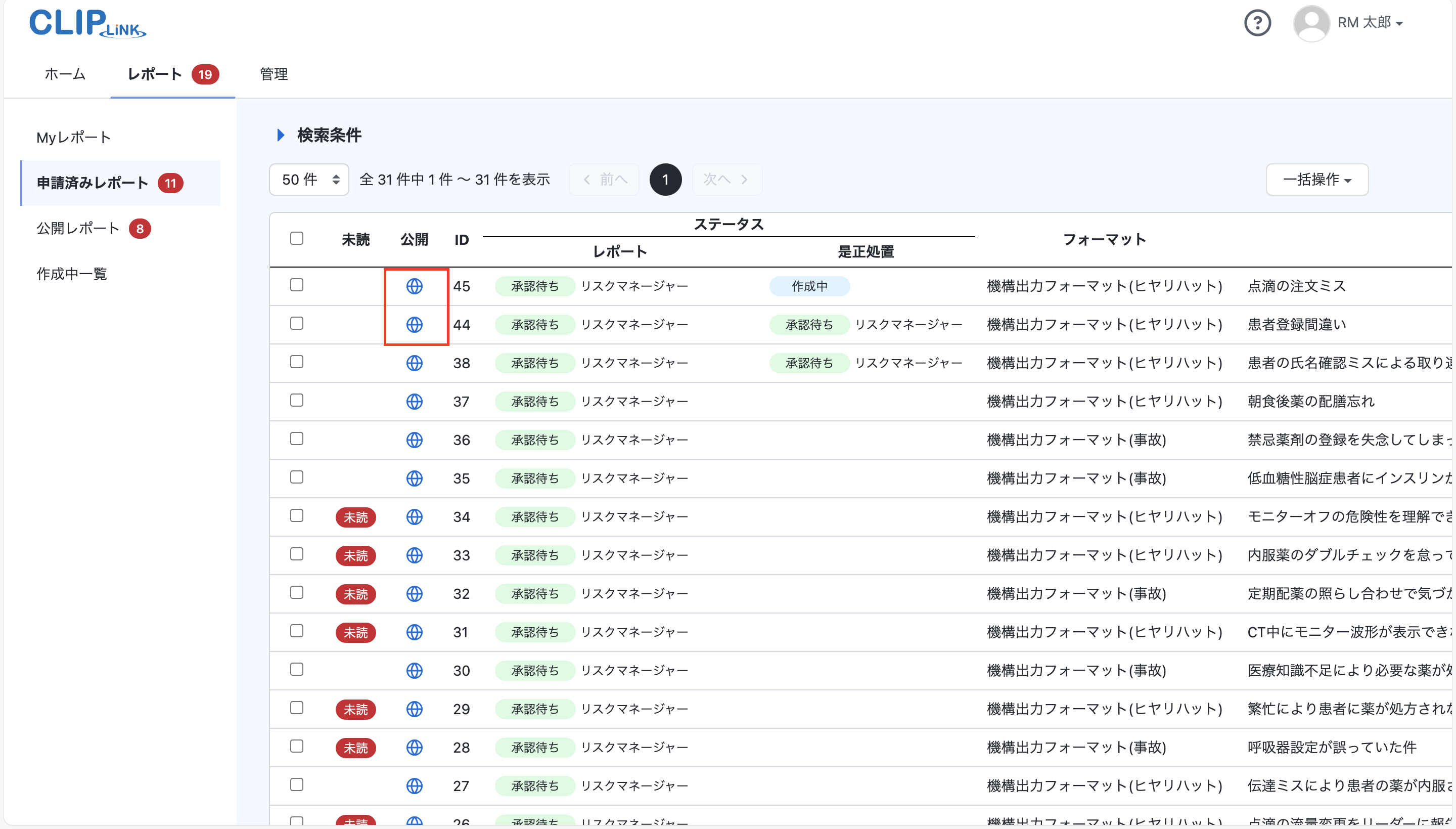The width and height of the screenshot is (1456, 829).
Task: Check the checkbox for report 45
Action: pos(296,285)
